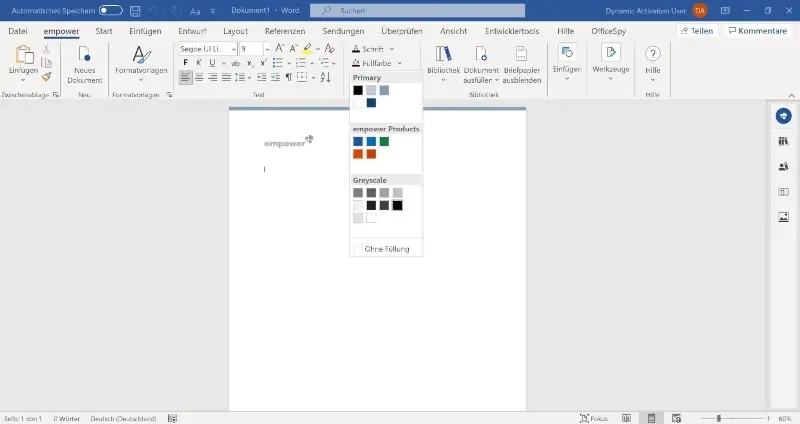Click the Hilfe question mark icon
Screen dimensions: 800x424
tap(652, 55)
